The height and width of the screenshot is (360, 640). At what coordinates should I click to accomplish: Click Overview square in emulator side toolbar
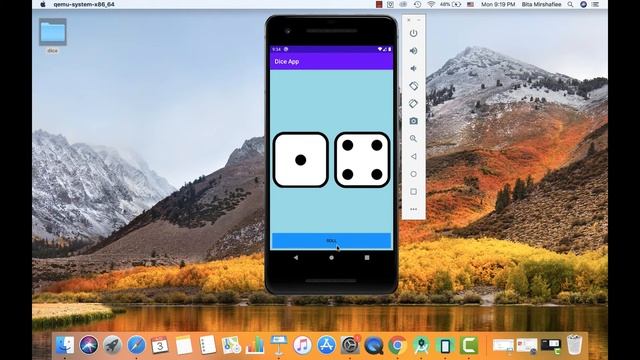click(413, 191)
